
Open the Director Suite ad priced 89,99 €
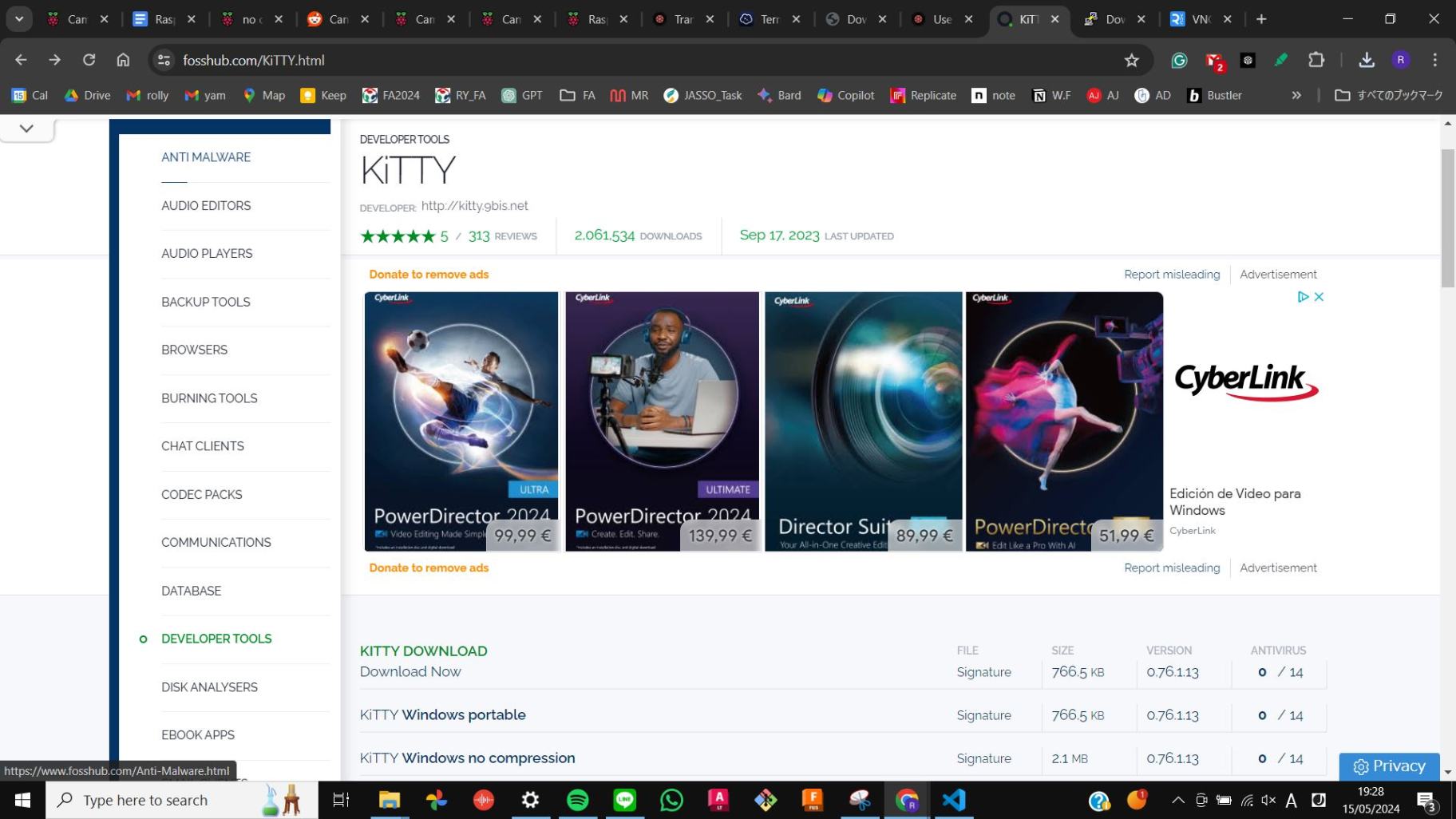pos(863,421)
